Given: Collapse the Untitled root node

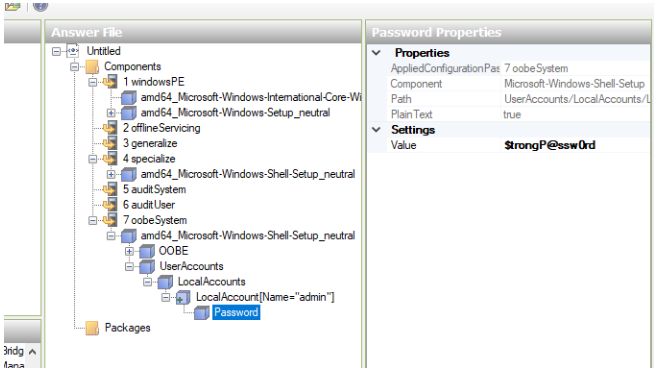Looking at the screenshot, I should pos(56,52).
